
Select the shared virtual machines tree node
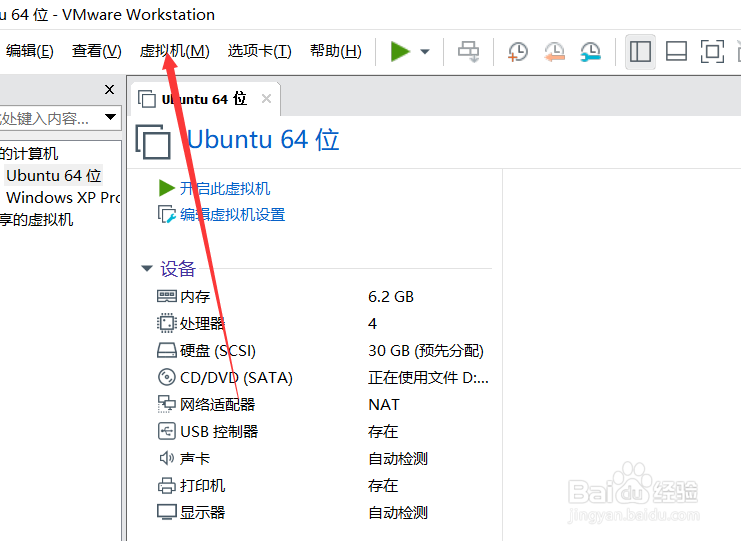tap(36, 220)
